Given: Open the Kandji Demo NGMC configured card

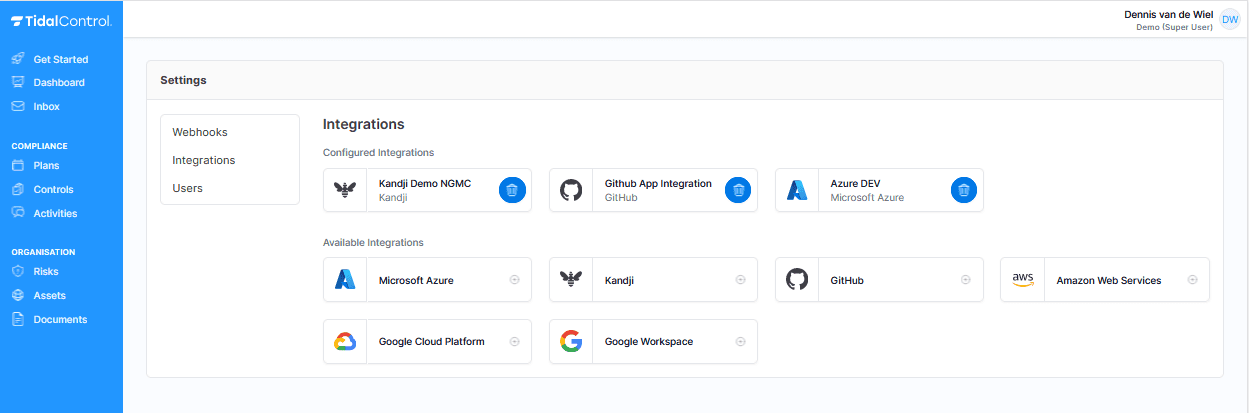Looking at the screenshot, I should tap(428, 190).
